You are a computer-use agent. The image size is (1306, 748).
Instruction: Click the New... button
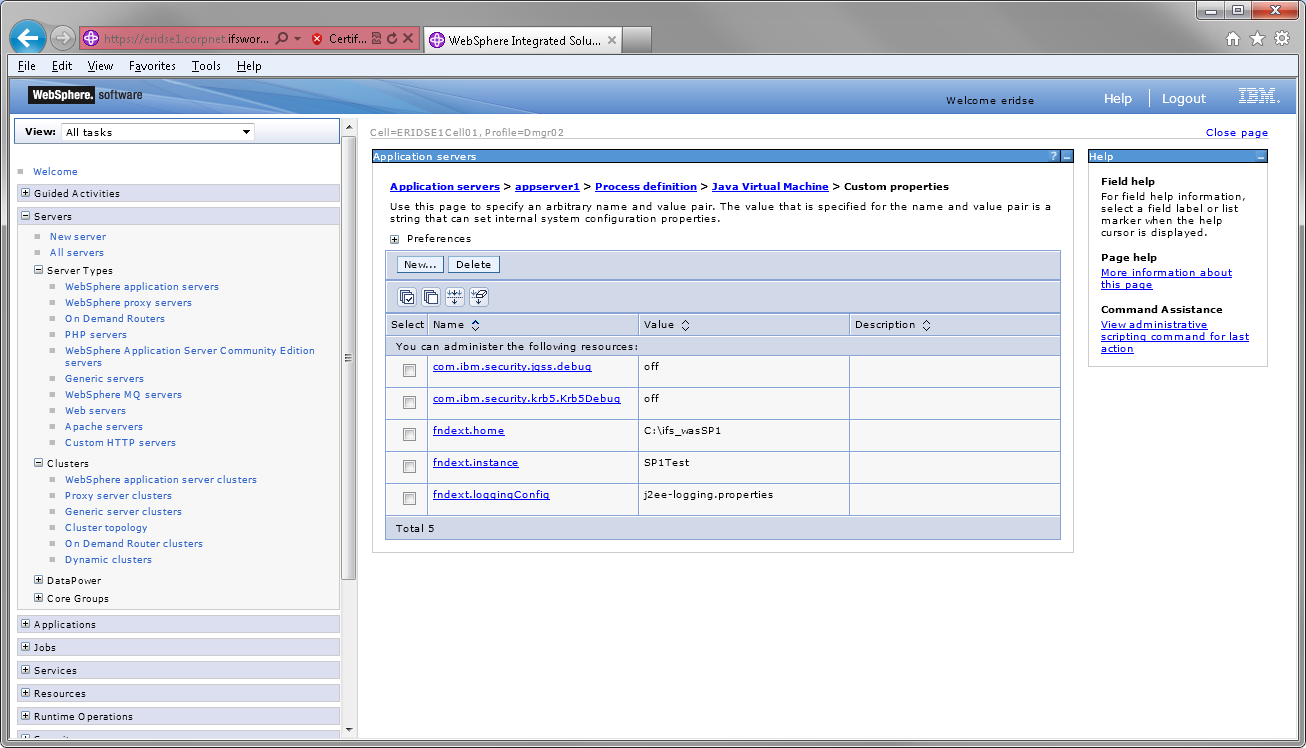(x=421, y=265)
